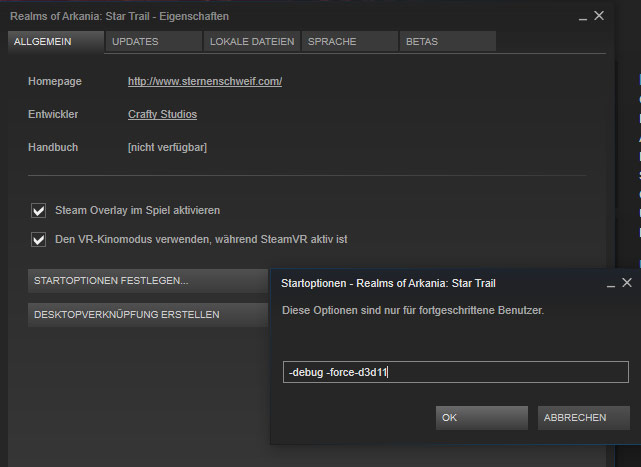Screen dimensions: 641x467
Task: Open the sternenschweif.com homepage link
Action: [205, 81]
